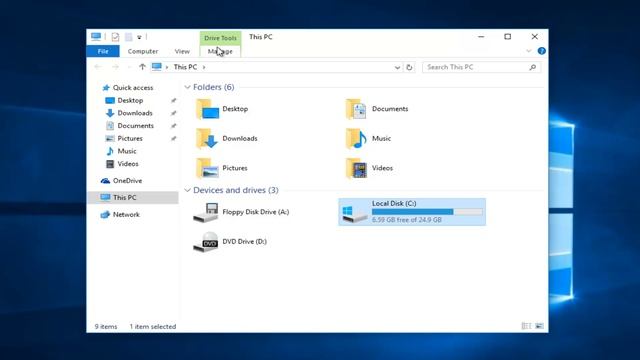Switch to Large icons view in status bar
This screenshot has height=360, width=640.
coord(539,326)
